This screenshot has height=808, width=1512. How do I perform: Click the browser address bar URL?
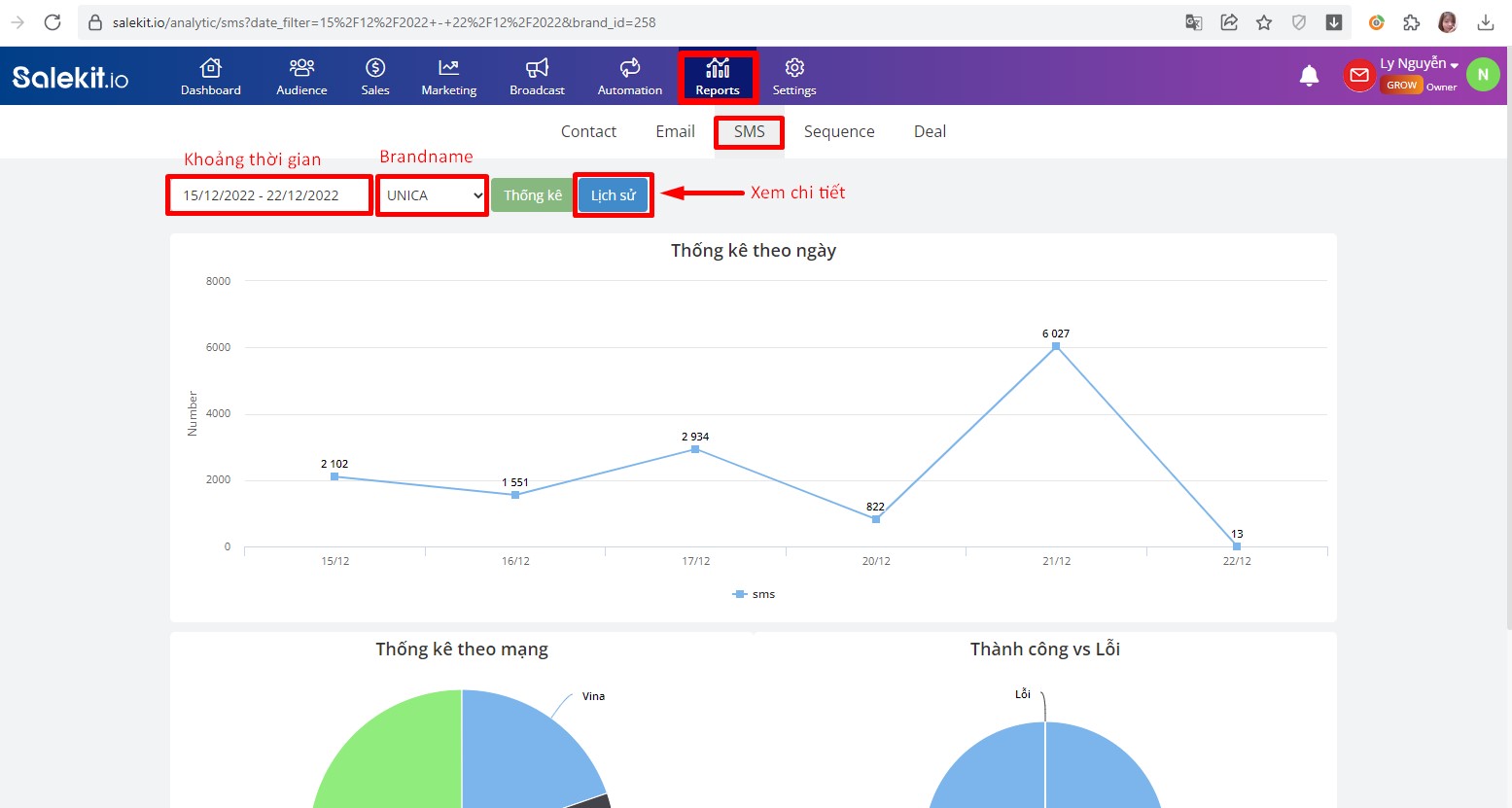[x=384, y=22]
